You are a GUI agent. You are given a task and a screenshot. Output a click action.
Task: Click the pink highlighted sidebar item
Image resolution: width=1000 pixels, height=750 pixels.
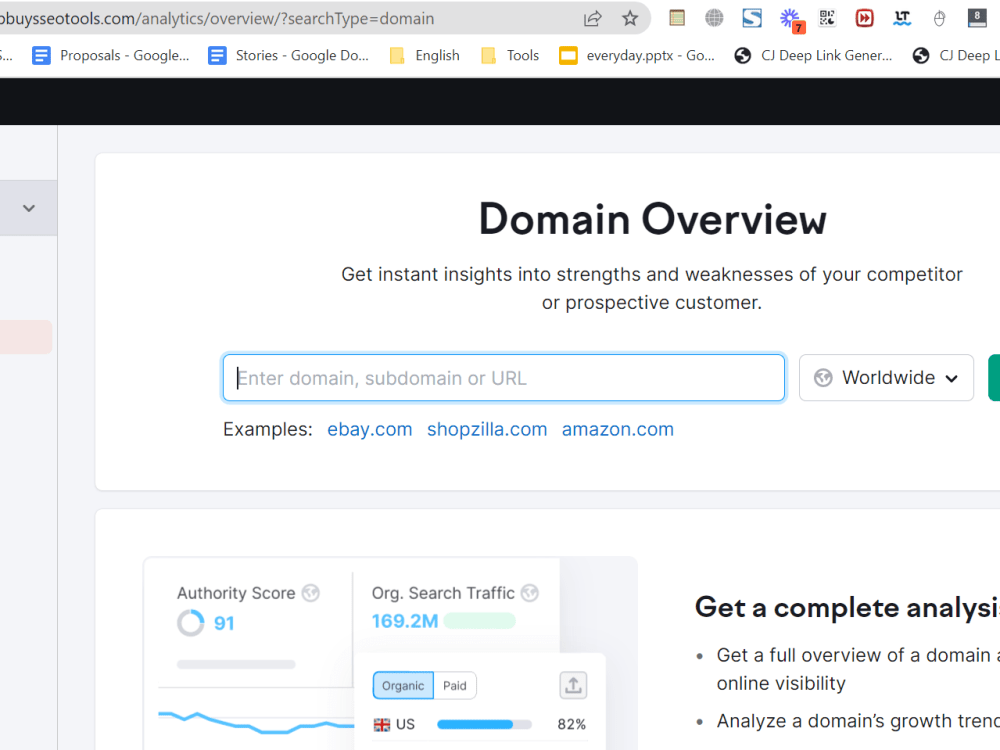(26, 337)
